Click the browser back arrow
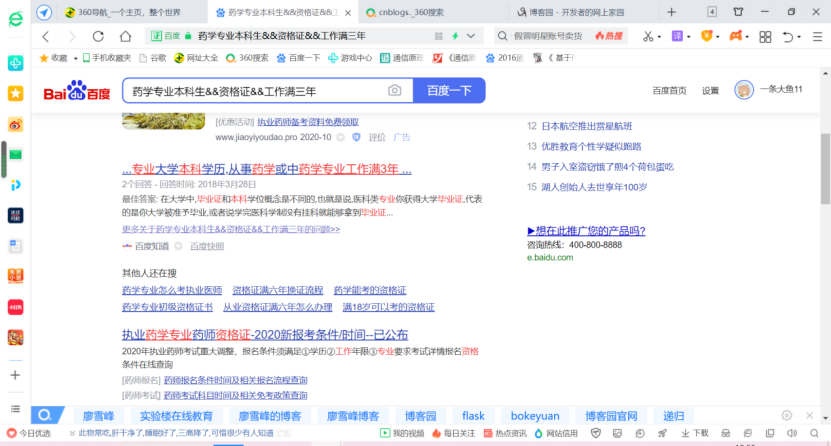Image resolution: width=831 pixels, height=446 pixels. 46,36
